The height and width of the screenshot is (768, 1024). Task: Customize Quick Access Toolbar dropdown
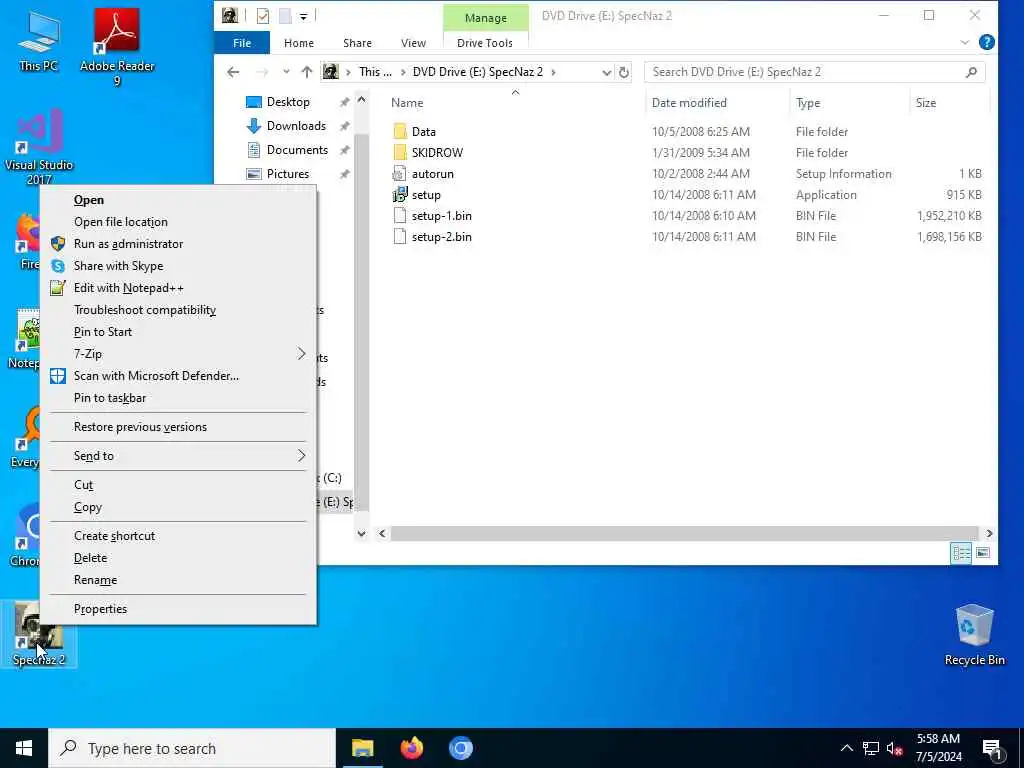(303, 17)
